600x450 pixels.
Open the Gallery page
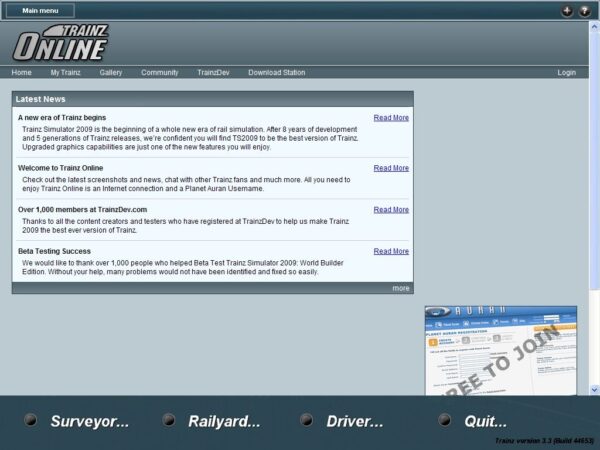[x=111, y=73]
